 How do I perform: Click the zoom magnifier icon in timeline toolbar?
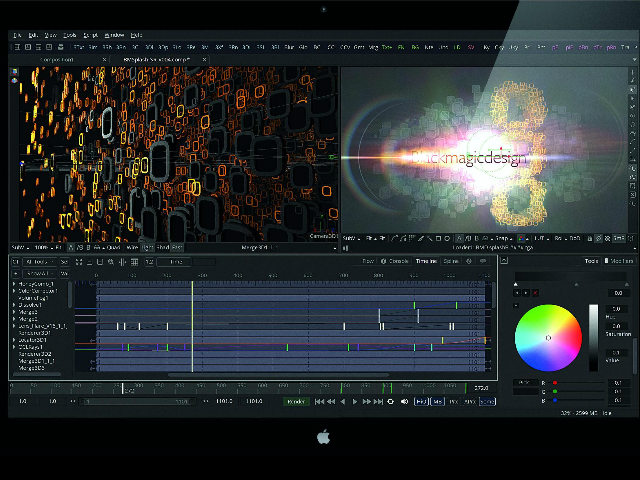click(x=111, y=262)
